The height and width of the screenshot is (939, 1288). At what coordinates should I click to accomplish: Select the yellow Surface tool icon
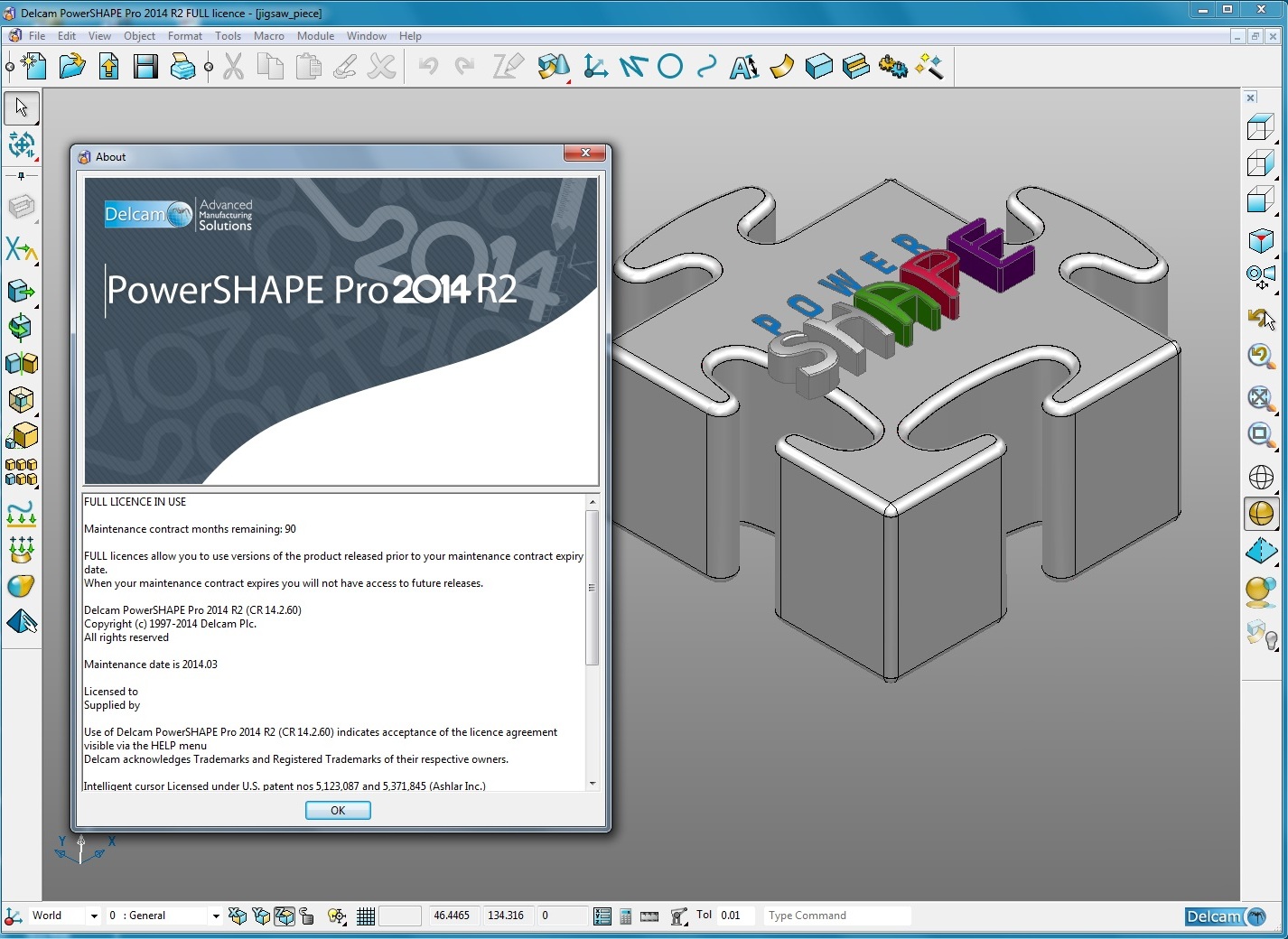pyautogui.click(x=781, y=66)
